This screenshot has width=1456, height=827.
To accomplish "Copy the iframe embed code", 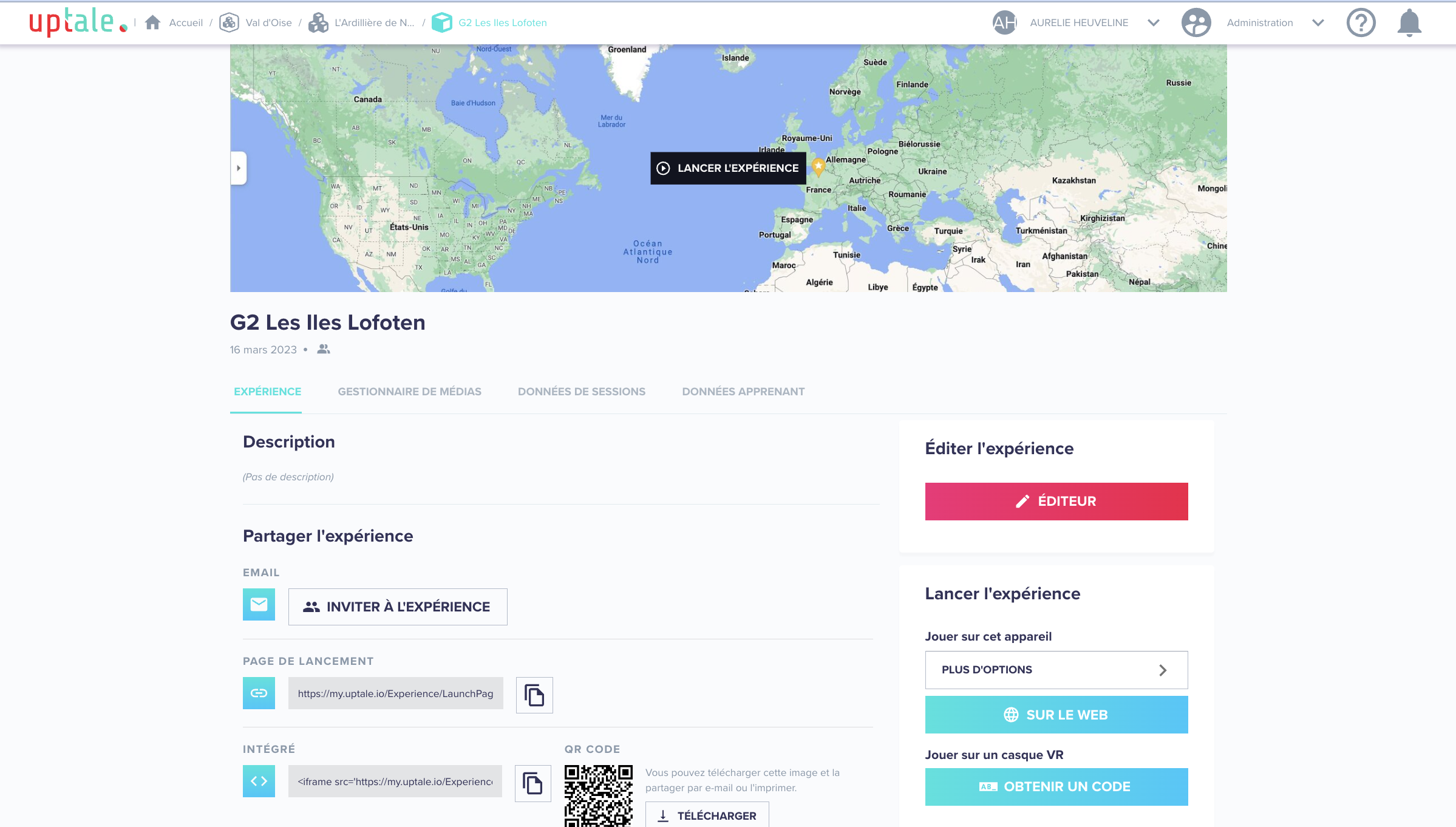I will point(532,783).
